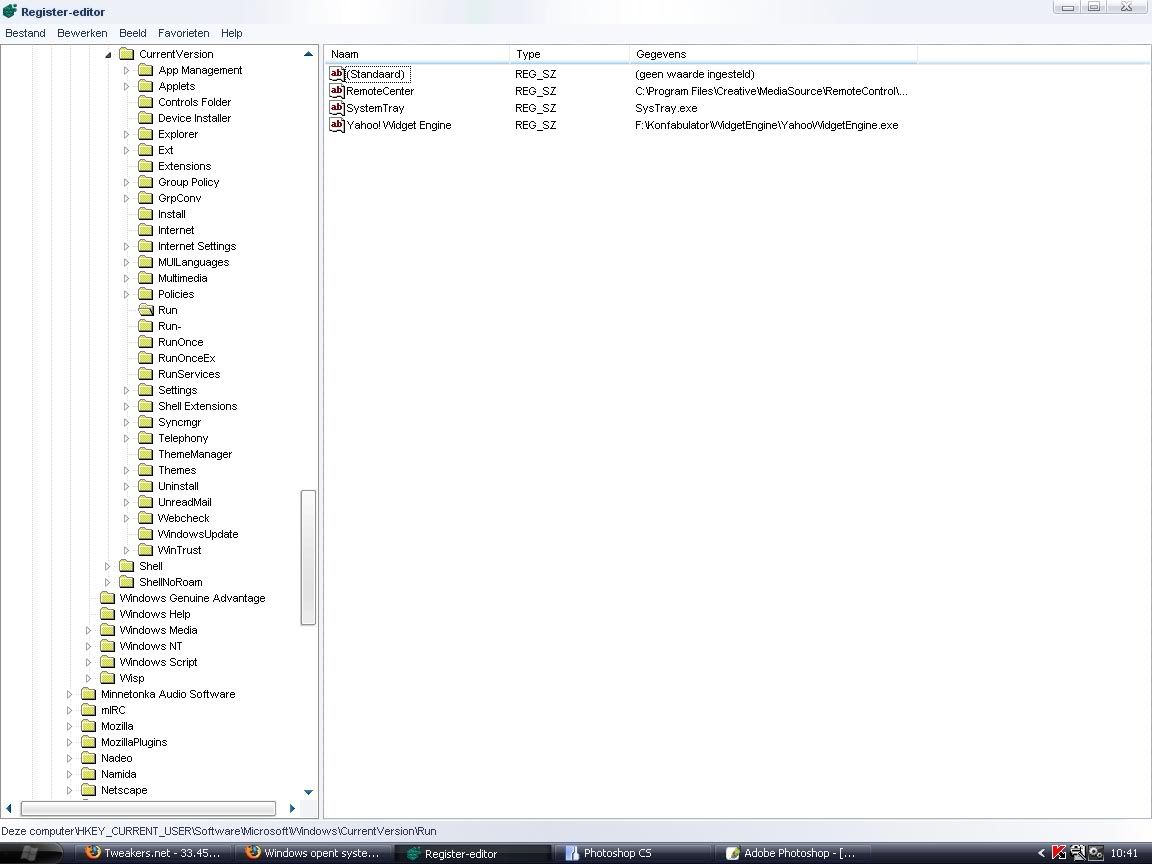This screenshot has height=864, width=1152.
Task: Collapse the CurrentVersion key
Action: click(x=108, y=54)
